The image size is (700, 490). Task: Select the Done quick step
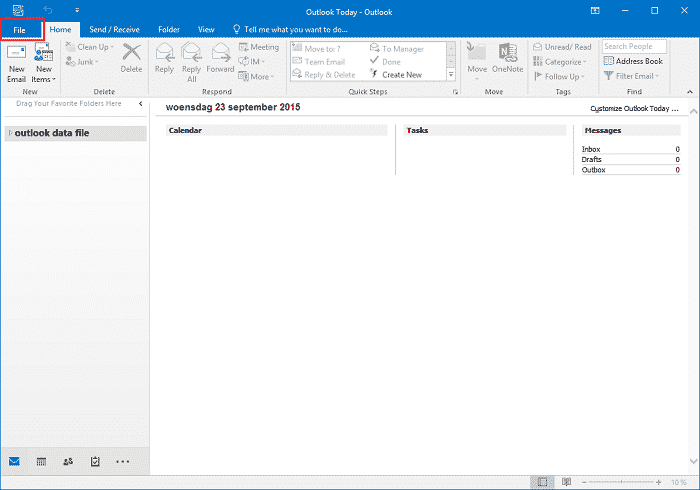(x=385, y=62)
